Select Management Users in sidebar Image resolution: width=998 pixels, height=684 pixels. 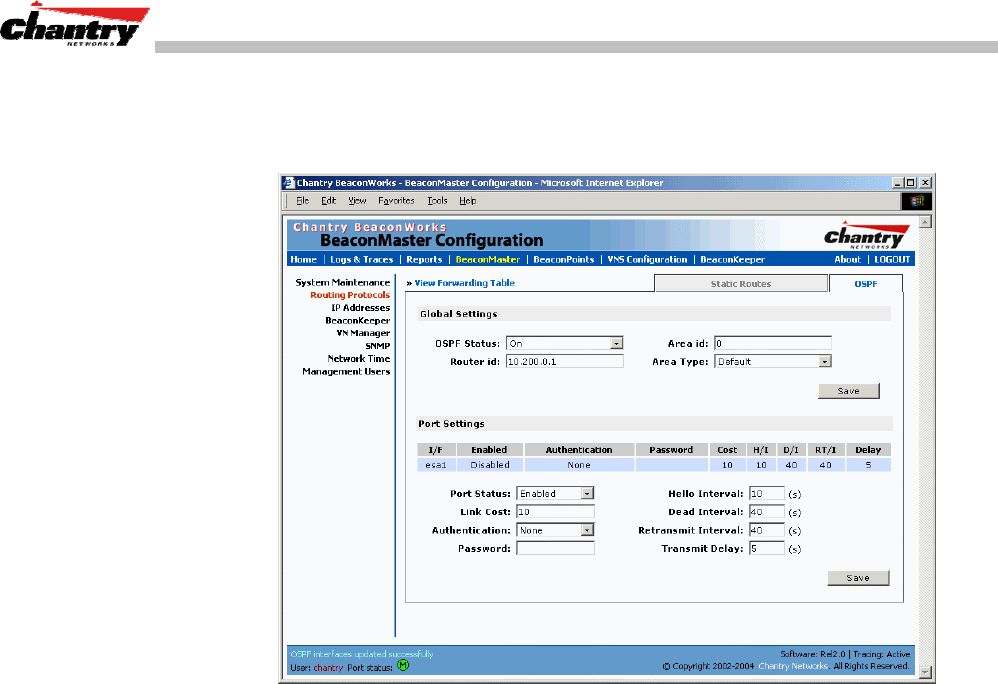point(346,372)
